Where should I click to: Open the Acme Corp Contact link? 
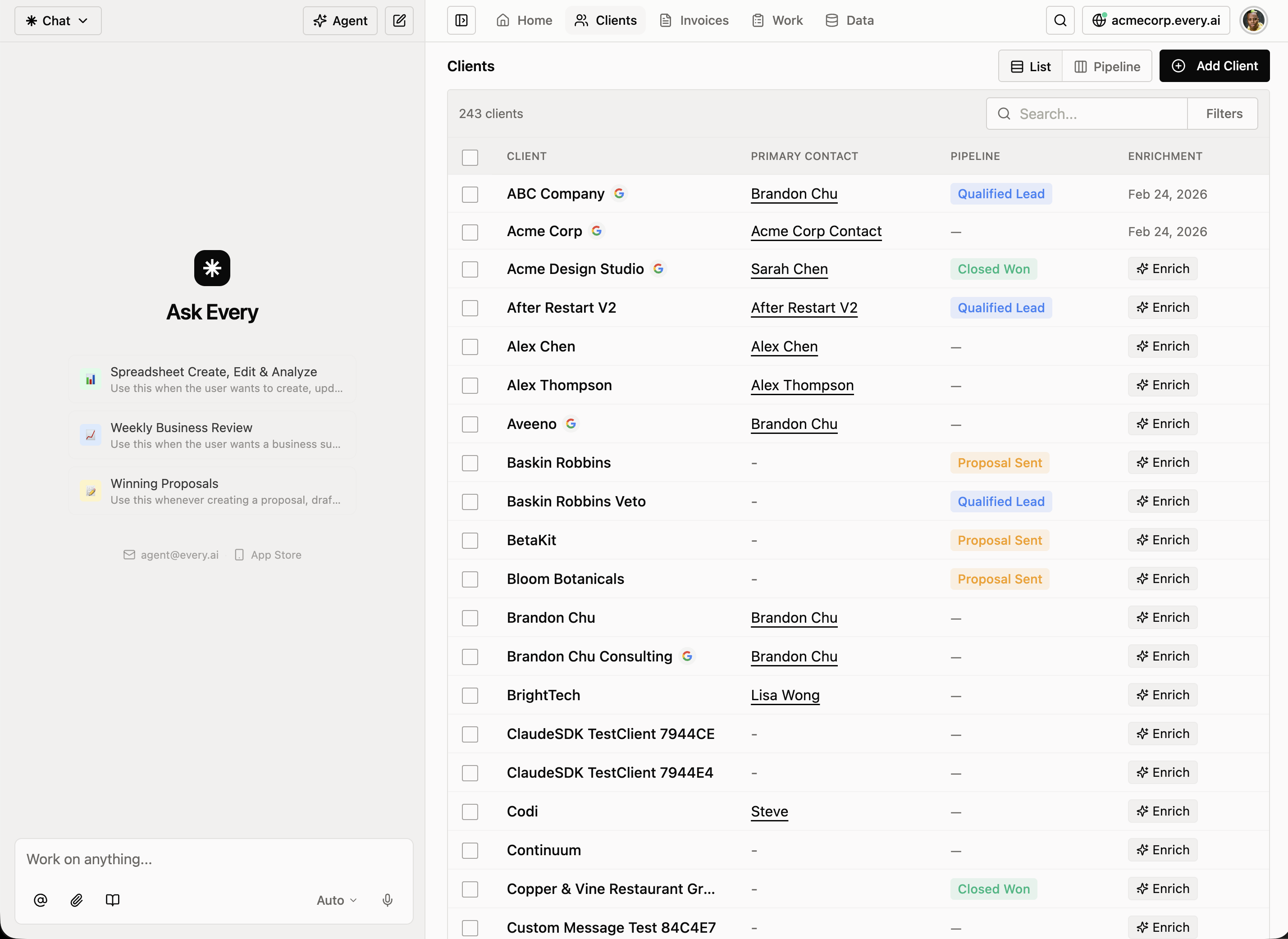click(x=816, y=231)
